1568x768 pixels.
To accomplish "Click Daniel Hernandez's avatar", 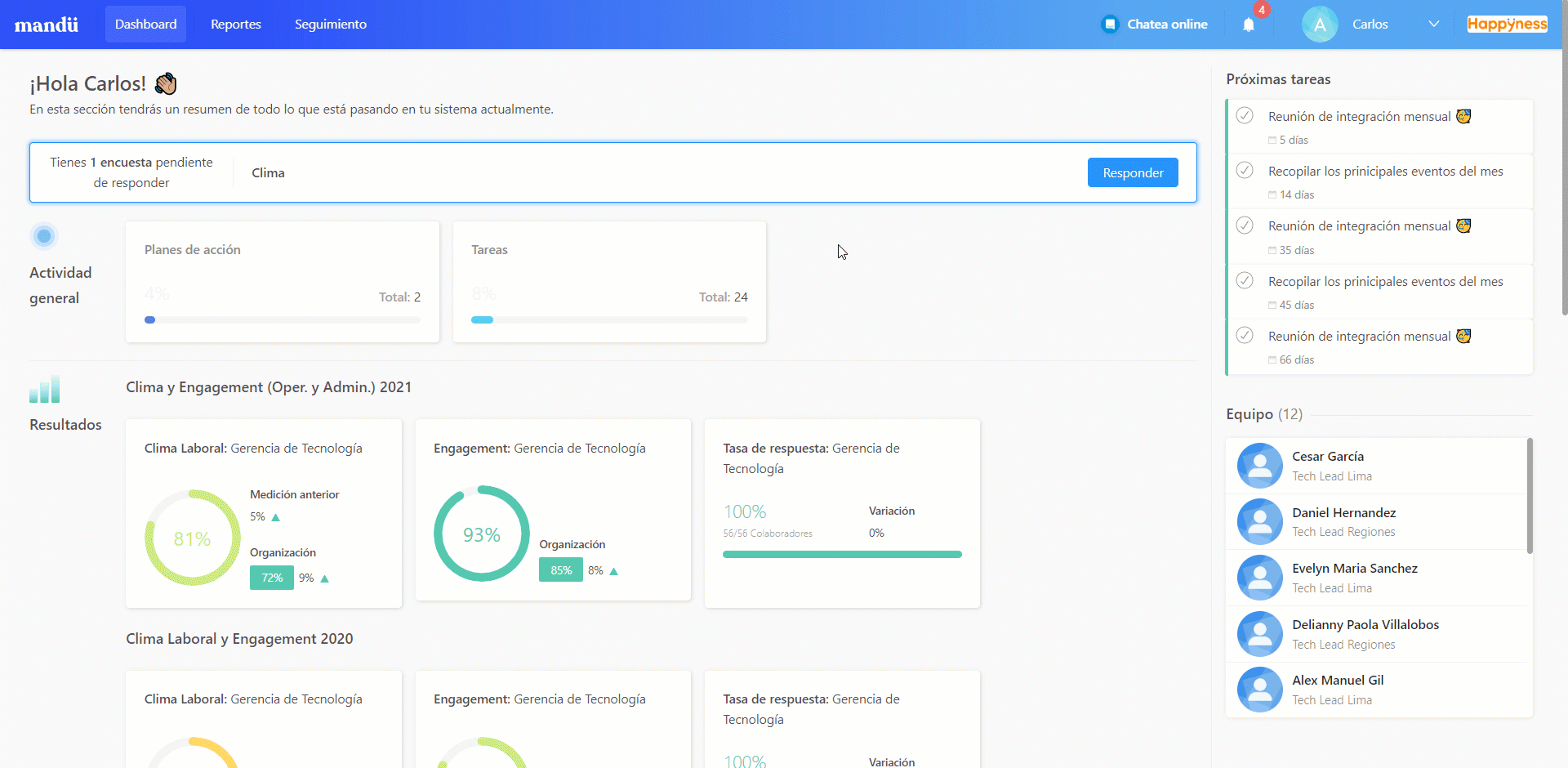I will click(1260, 521).
